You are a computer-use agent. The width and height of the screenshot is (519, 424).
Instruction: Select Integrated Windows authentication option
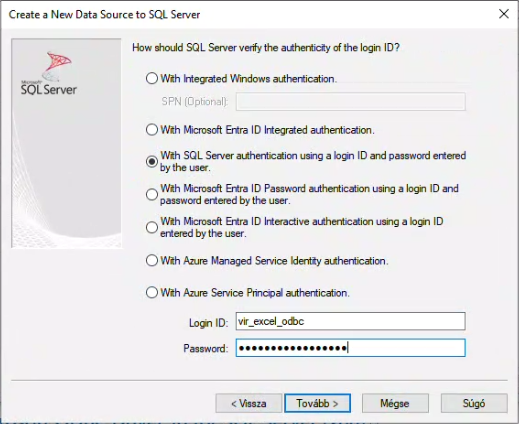(152, 79)
